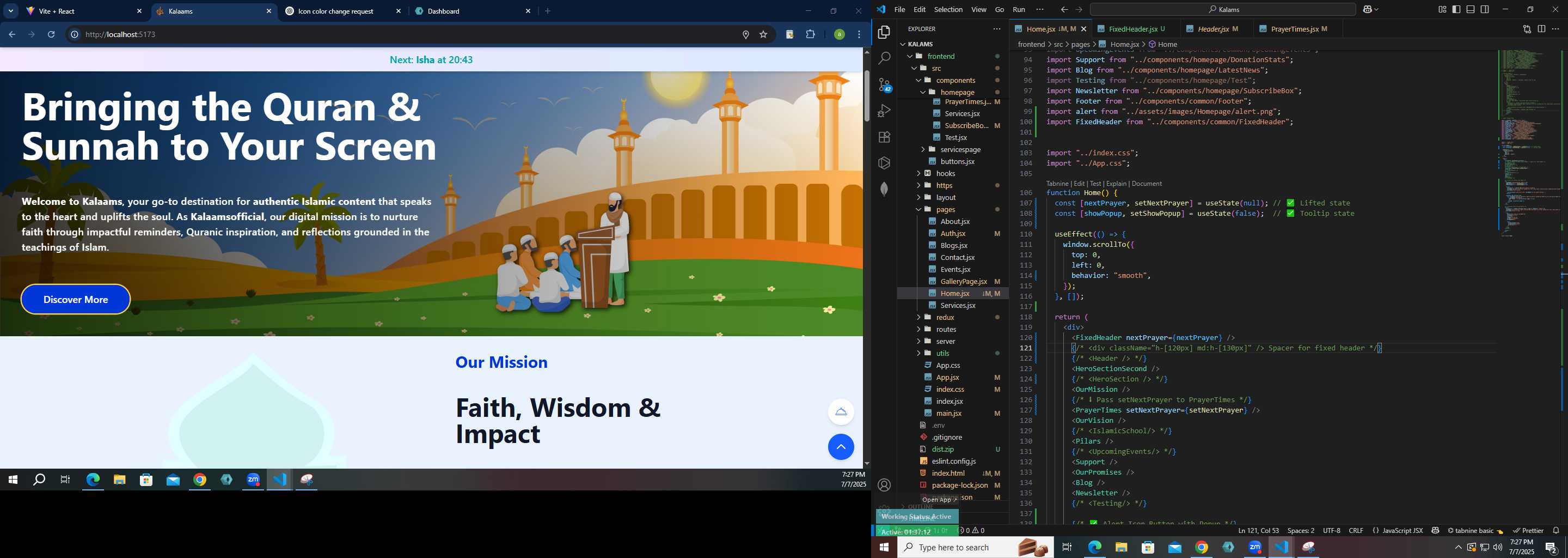Open the Extensions view in VS Code
The height and width of the screenshot is (558, 1568).
pyautogui.click(x=884, y=137)
